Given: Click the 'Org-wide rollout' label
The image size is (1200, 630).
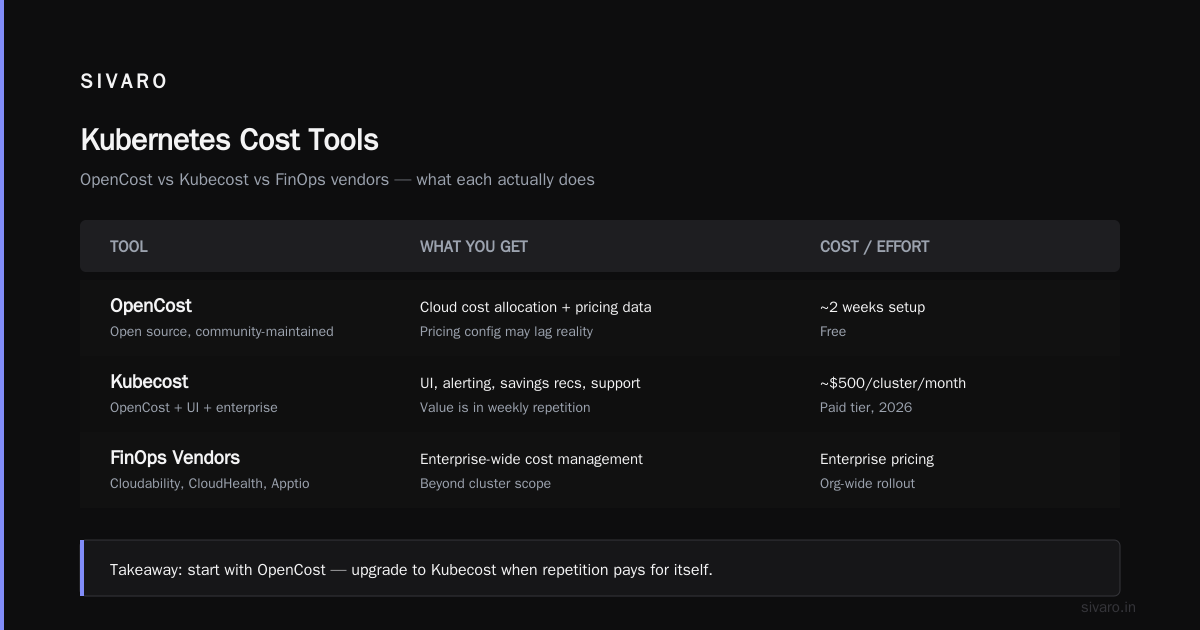Looking at the screenshot, I should (867, 483).
